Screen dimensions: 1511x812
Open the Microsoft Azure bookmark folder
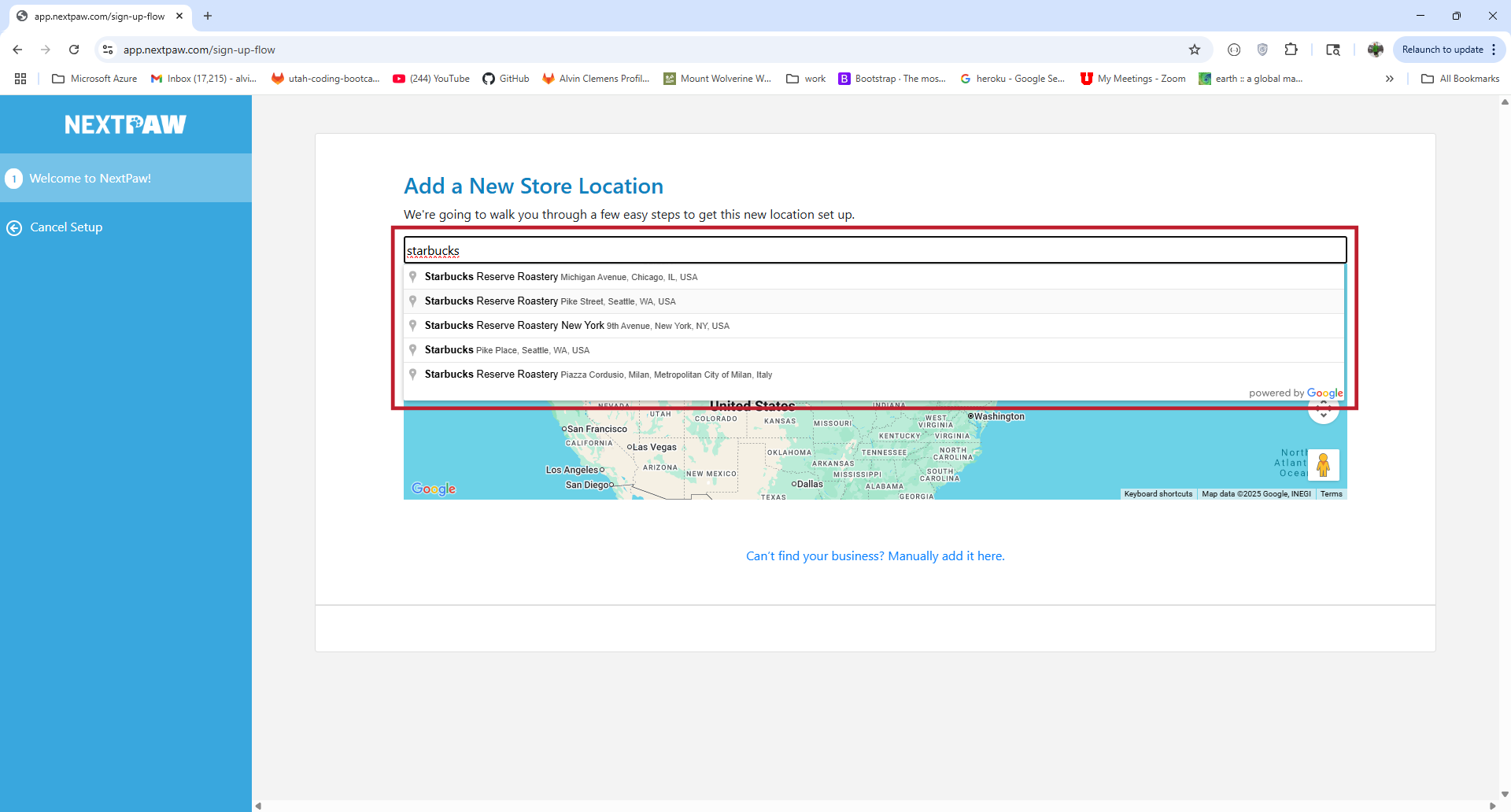(x=94, y=79)
